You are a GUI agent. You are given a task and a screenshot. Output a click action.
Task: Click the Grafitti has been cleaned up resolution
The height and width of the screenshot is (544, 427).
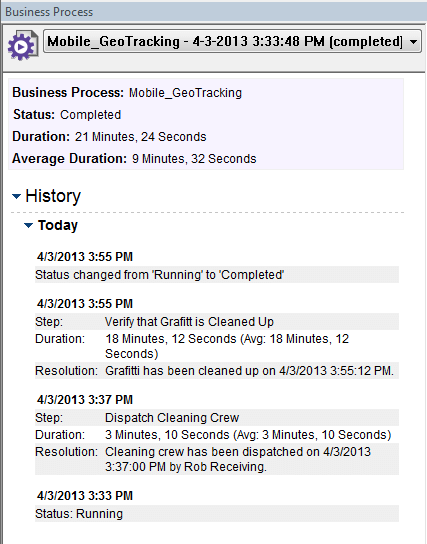[249, 371]
